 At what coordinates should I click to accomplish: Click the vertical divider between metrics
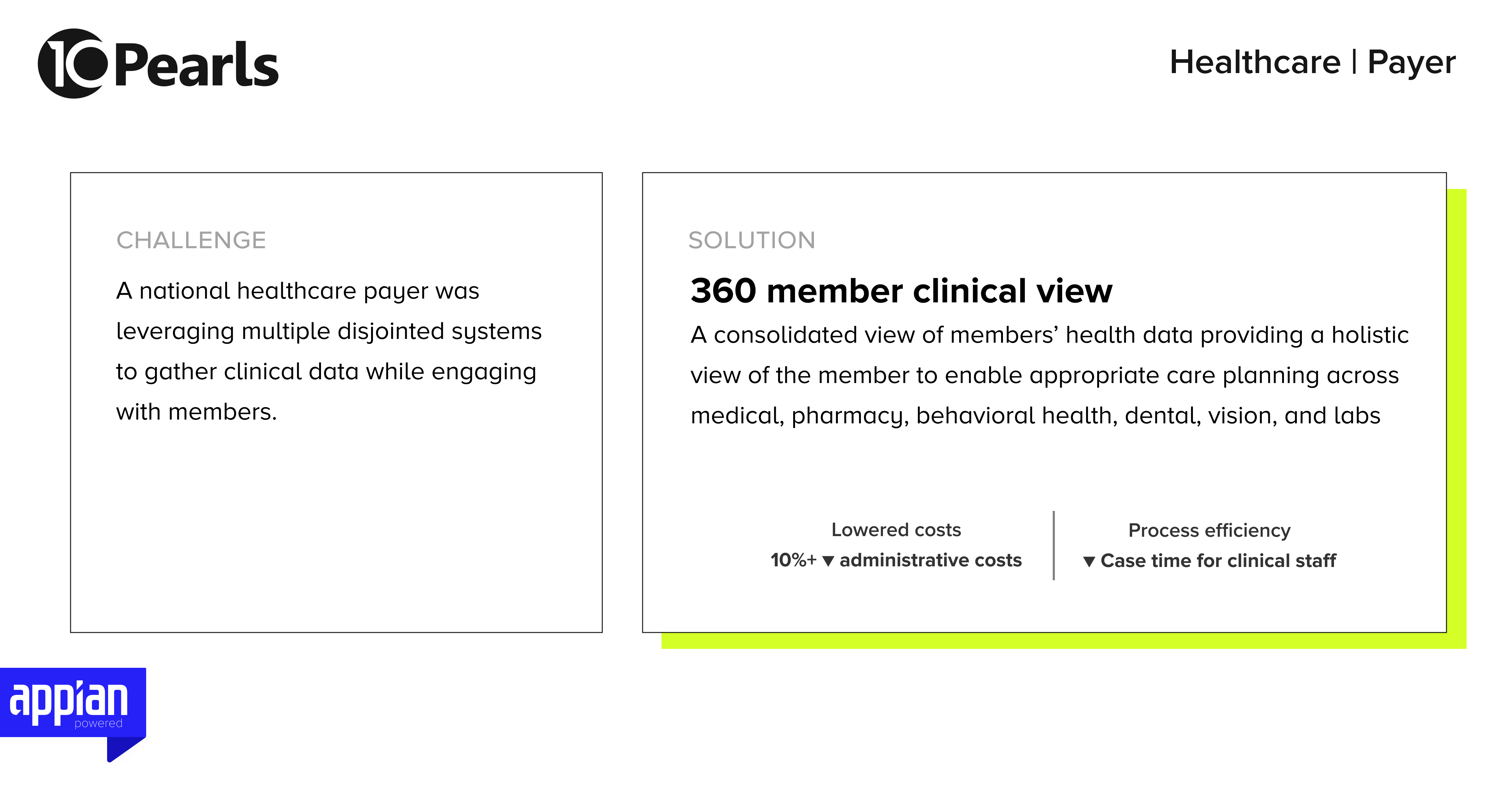(x=1054, y=545)
